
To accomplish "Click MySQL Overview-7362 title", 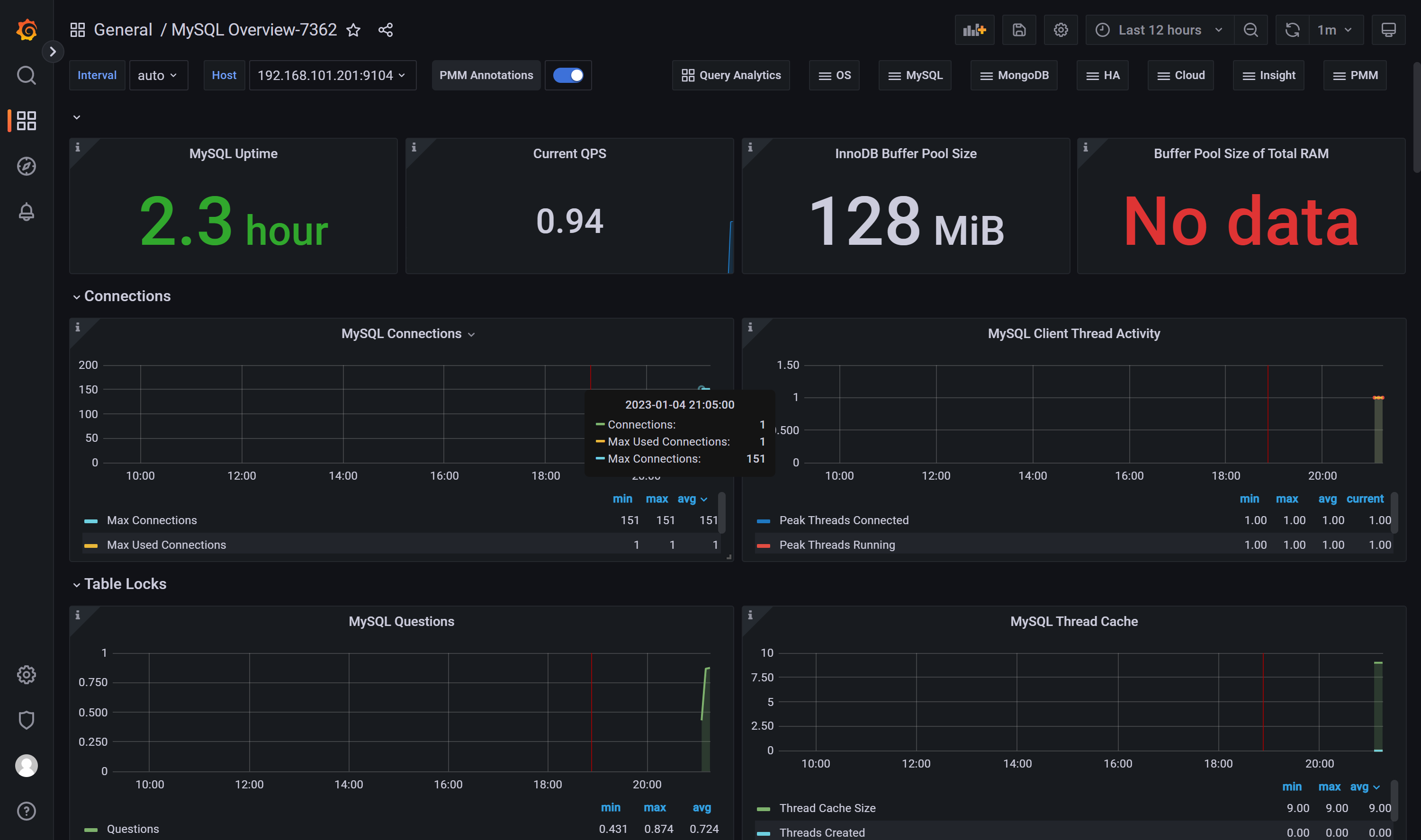I will pos(253,30).
